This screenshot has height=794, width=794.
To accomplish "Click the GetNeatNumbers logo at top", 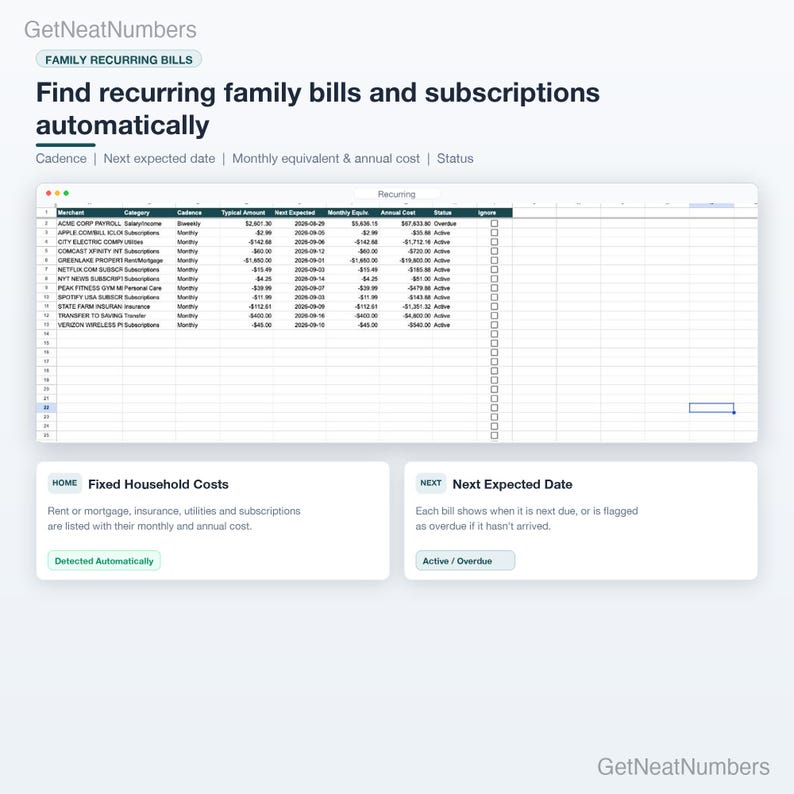I will 110,30.
